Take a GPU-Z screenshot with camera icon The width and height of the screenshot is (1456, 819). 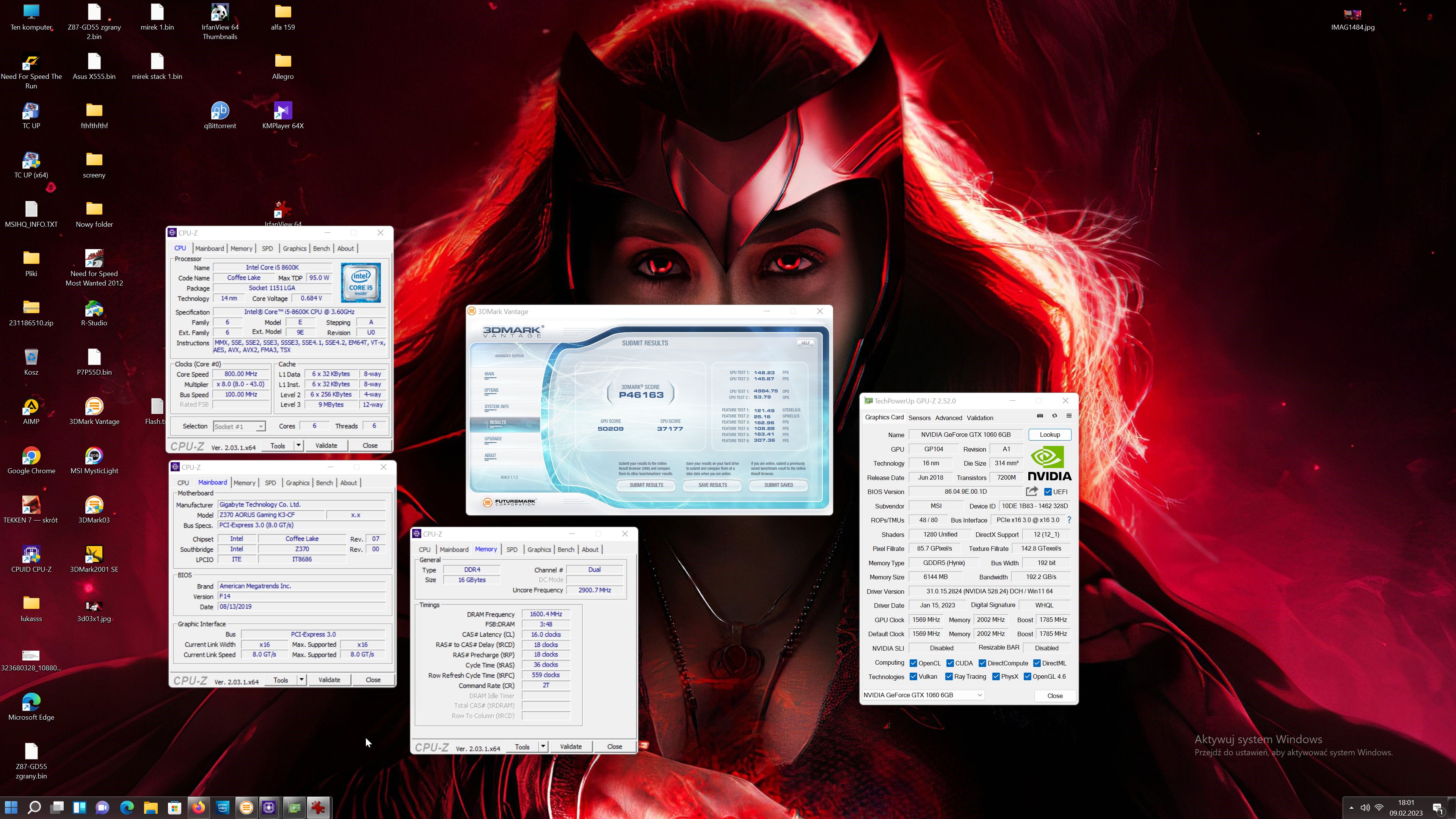pyautogui.click(x=1040, y=417)
